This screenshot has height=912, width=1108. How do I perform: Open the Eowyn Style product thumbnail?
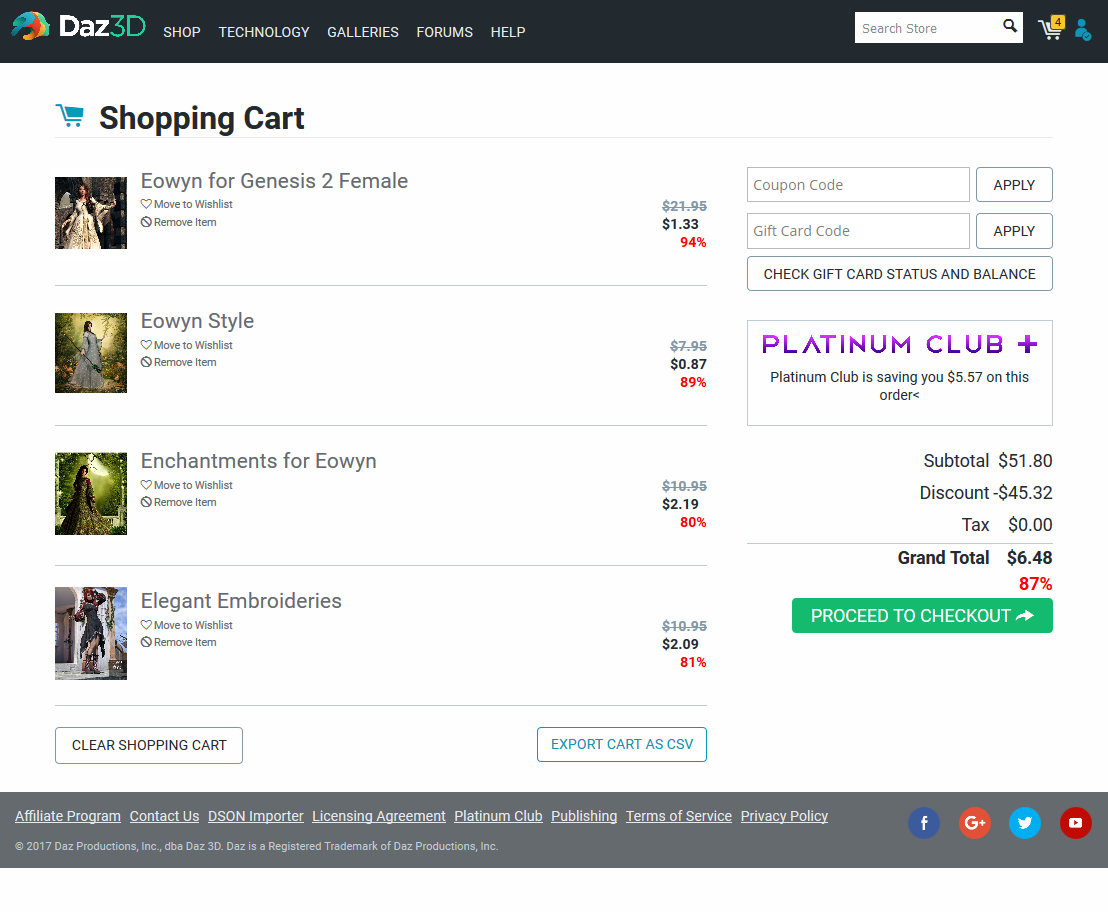pos(90,353)
